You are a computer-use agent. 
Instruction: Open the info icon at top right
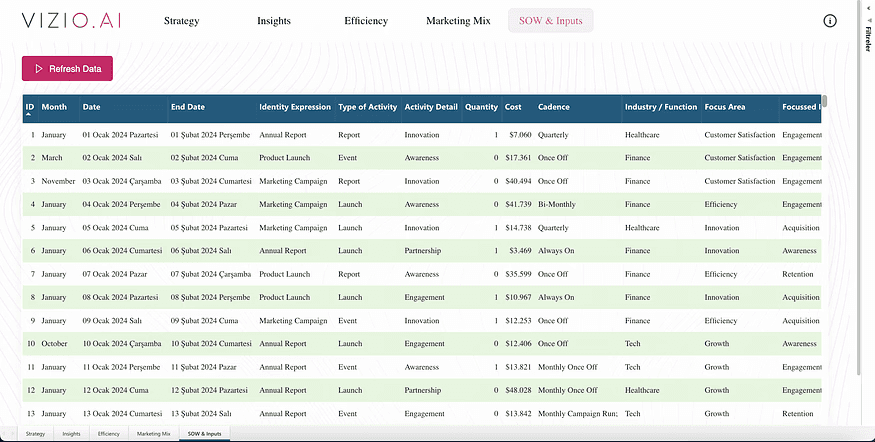coord(830,21)
